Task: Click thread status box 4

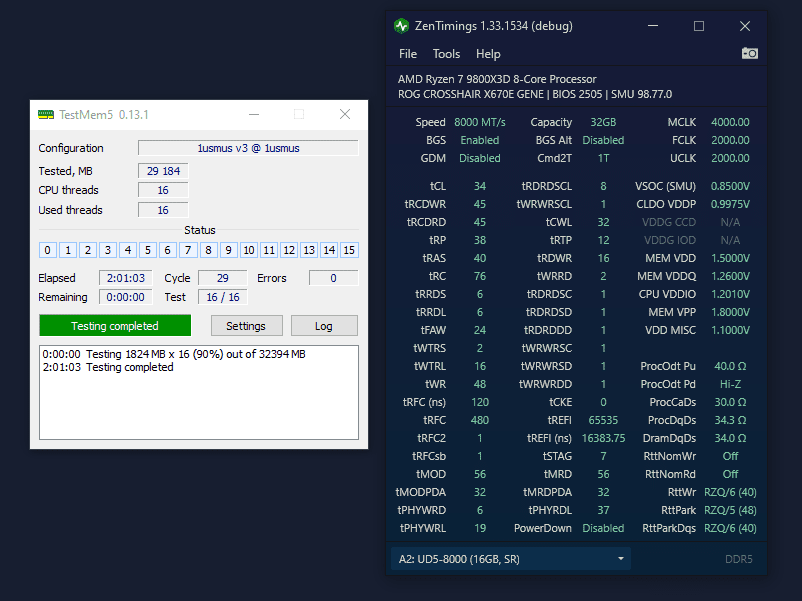Action: pyautogui.click(x=128, y=250)
